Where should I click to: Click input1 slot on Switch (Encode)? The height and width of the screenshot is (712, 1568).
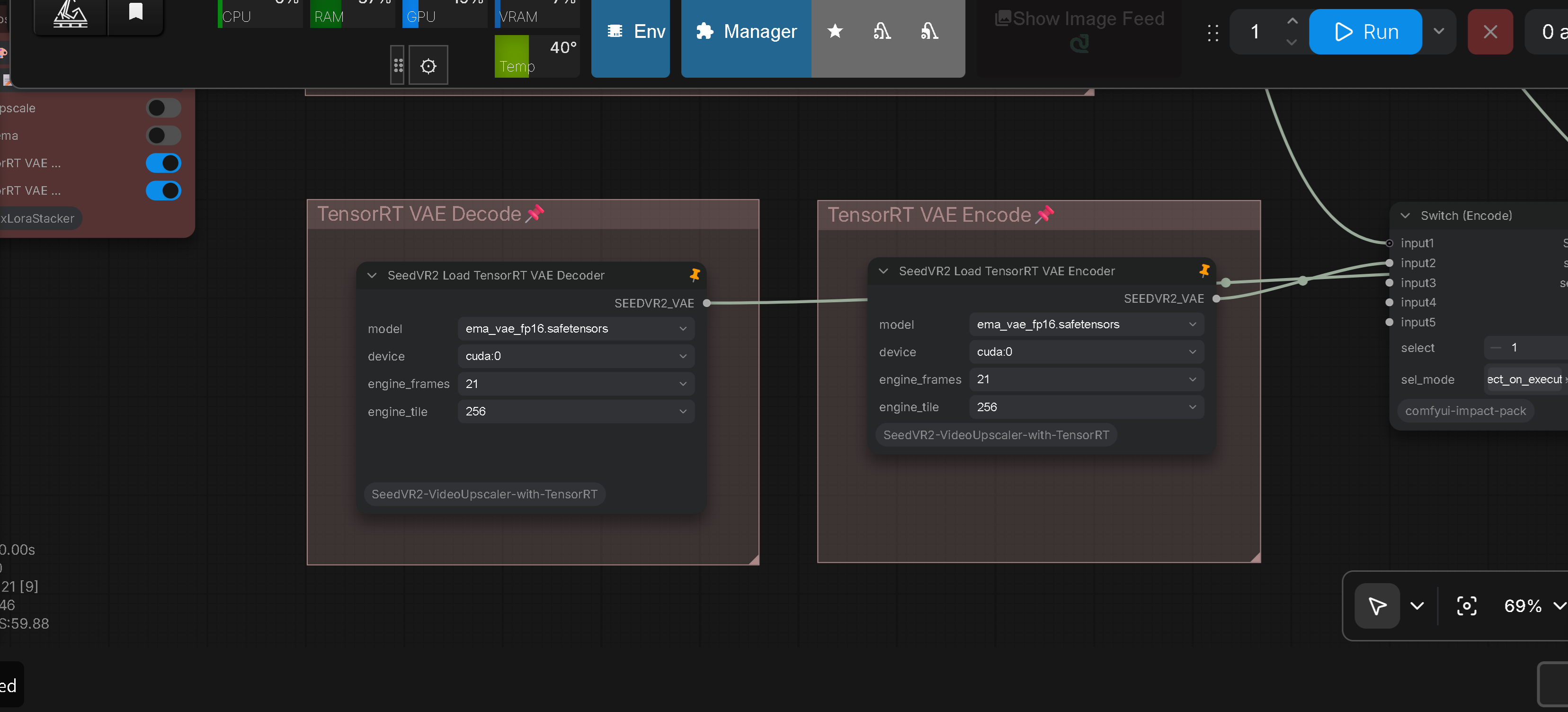coord(1389,243)
